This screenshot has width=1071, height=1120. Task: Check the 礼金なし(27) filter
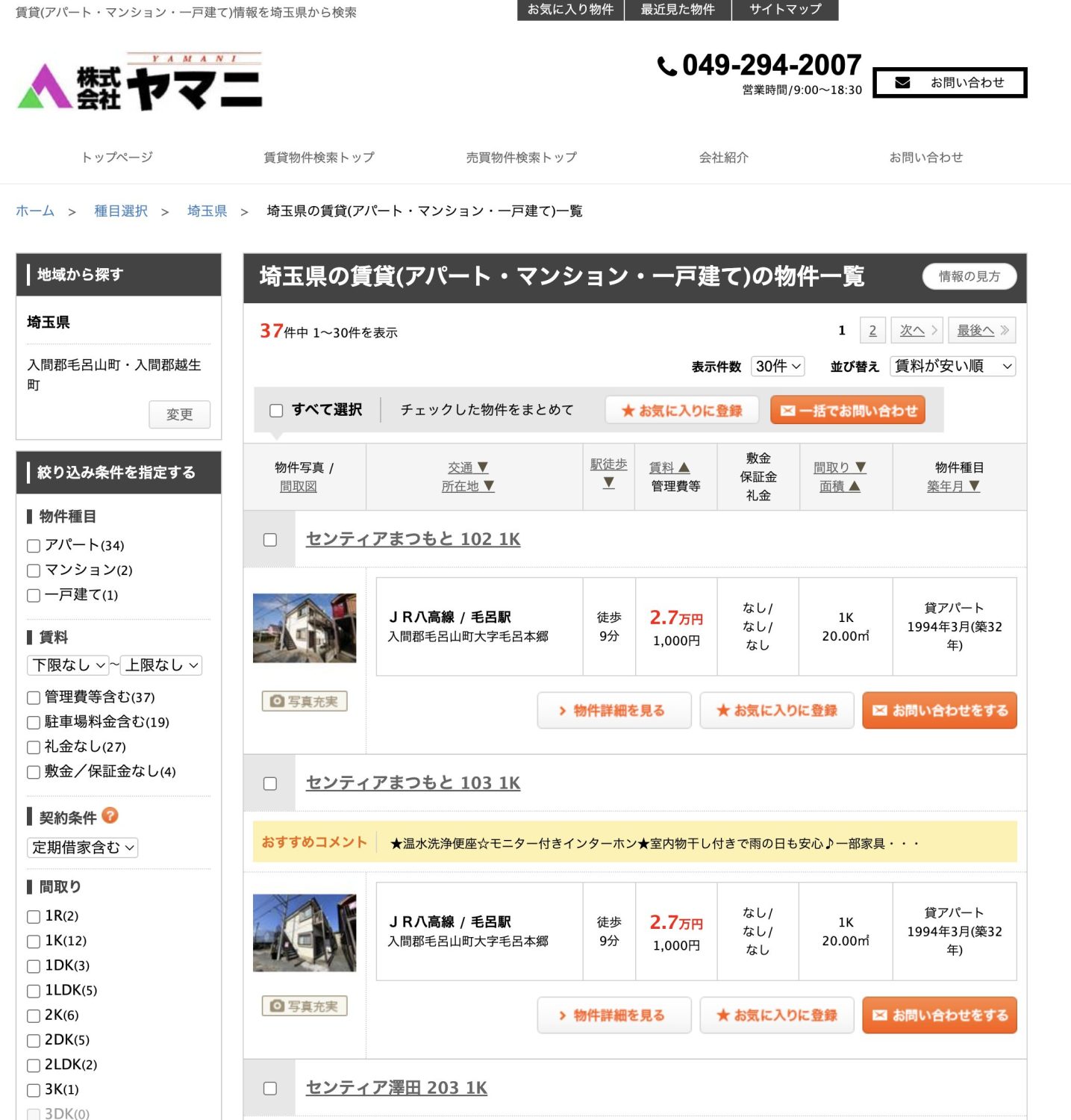point(34,747)
